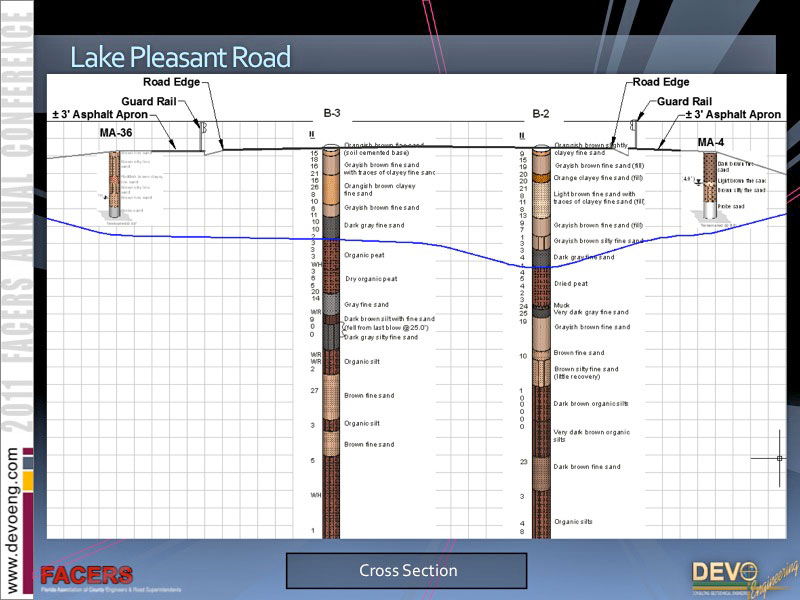Select the B-3 boring label
This screenshot has width=800, height=600.
click(x=331, y=115)
